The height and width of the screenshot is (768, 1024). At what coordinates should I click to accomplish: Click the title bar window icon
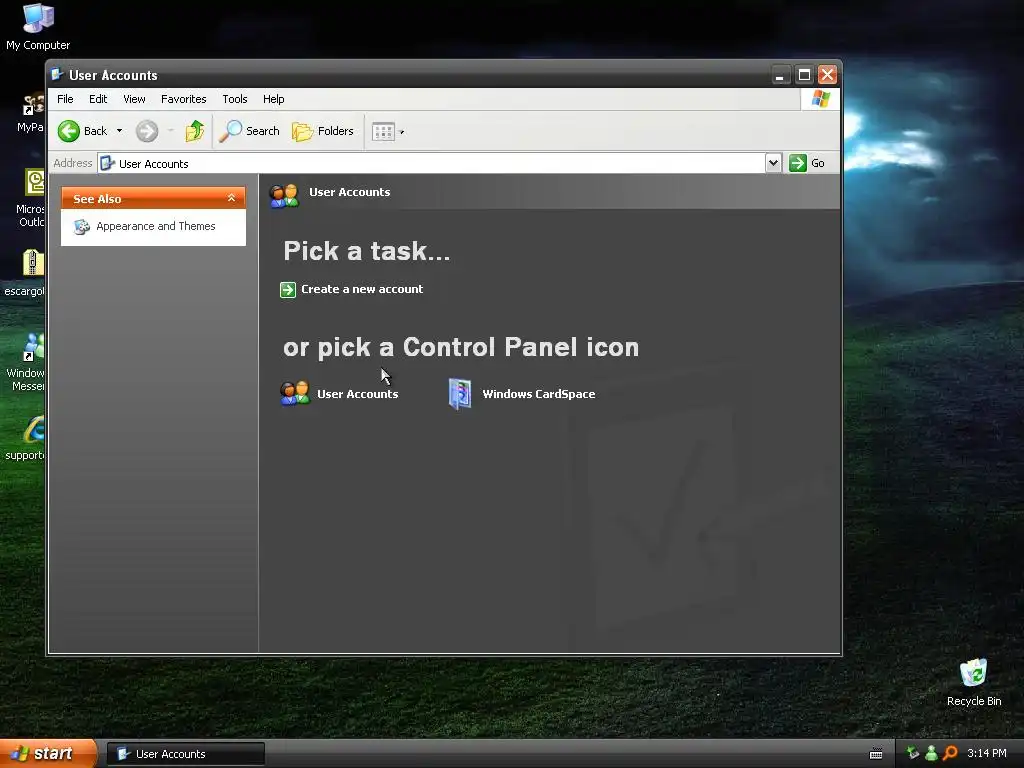57,74
